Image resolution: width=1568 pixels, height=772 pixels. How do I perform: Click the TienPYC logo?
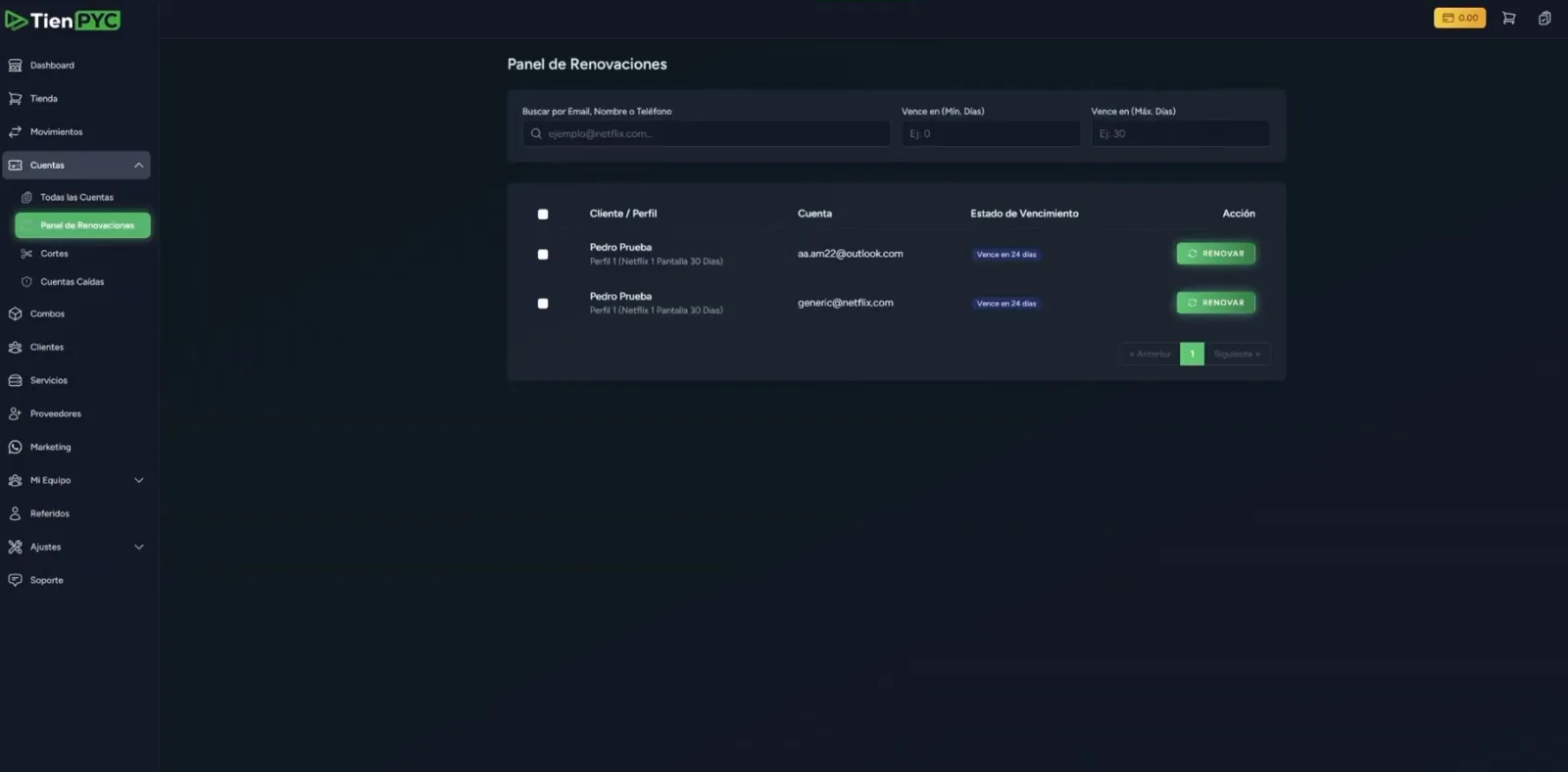(x=63, y=21)
